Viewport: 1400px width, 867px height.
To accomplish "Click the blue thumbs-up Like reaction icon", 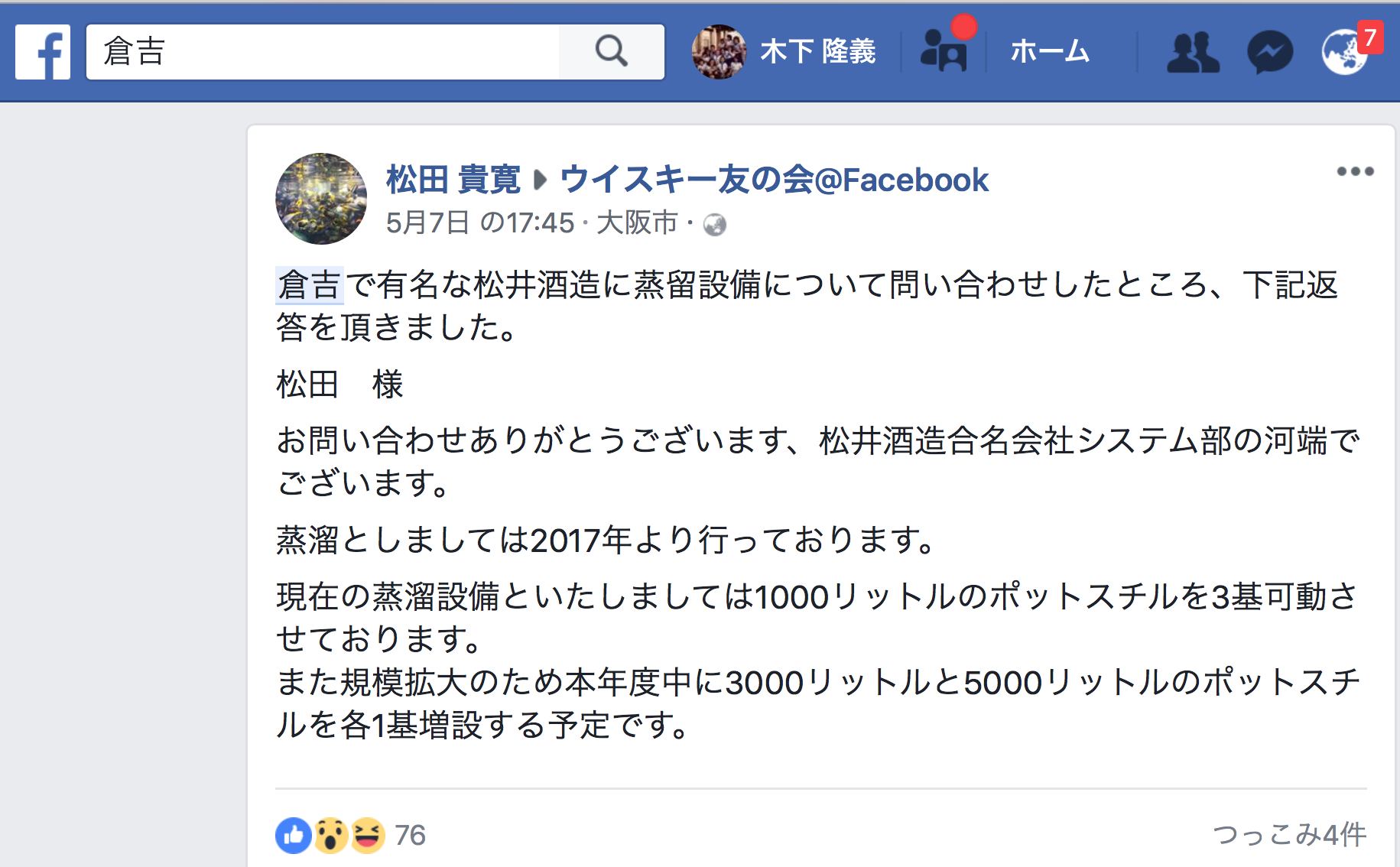I will point(294,836).
